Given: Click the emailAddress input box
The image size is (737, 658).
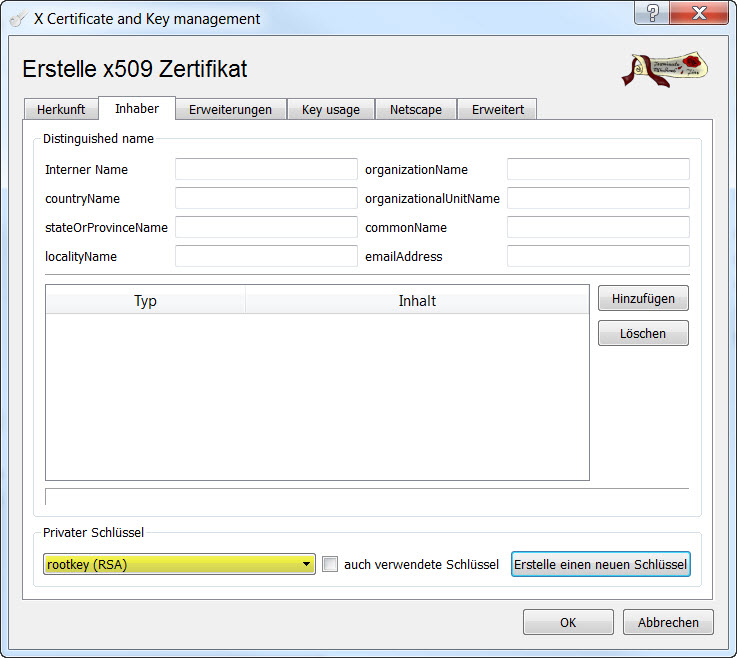Looking at the screenshot, I should [x=598, y=256].
